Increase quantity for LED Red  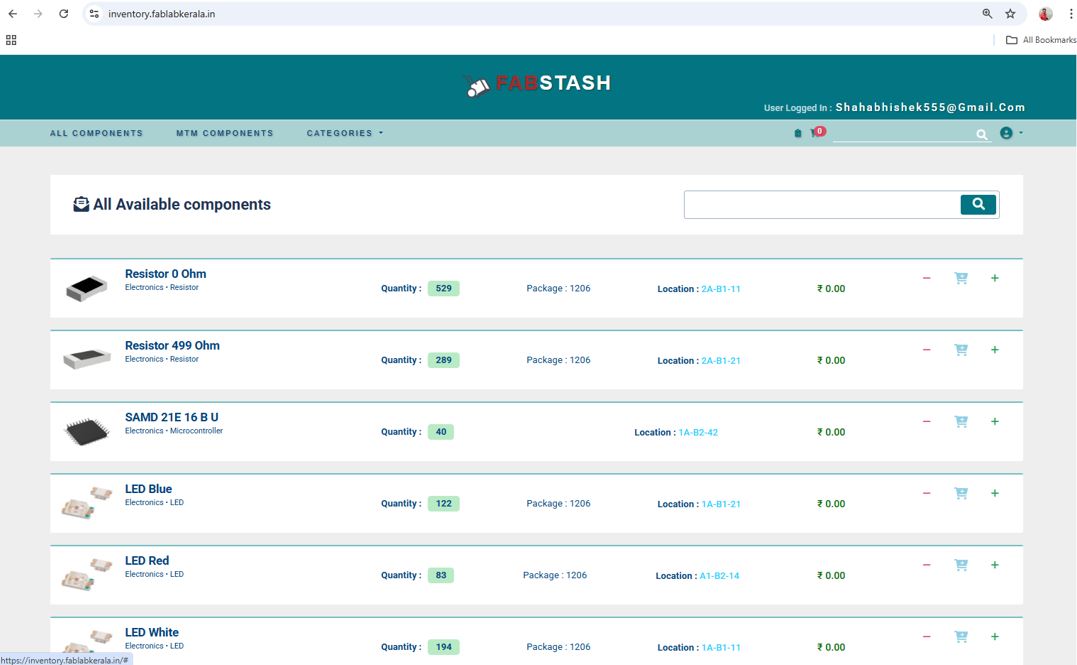tap(995, 565)
